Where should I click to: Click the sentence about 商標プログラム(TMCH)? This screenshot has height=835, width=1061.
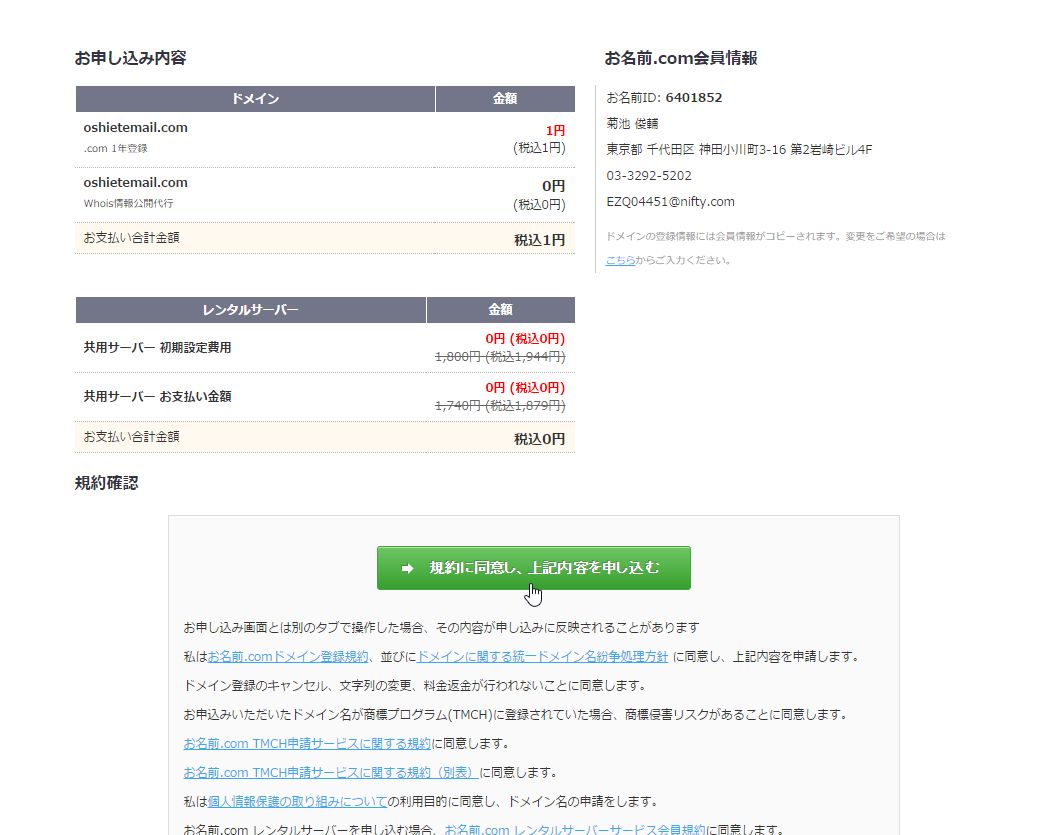(x=515, y=715)
